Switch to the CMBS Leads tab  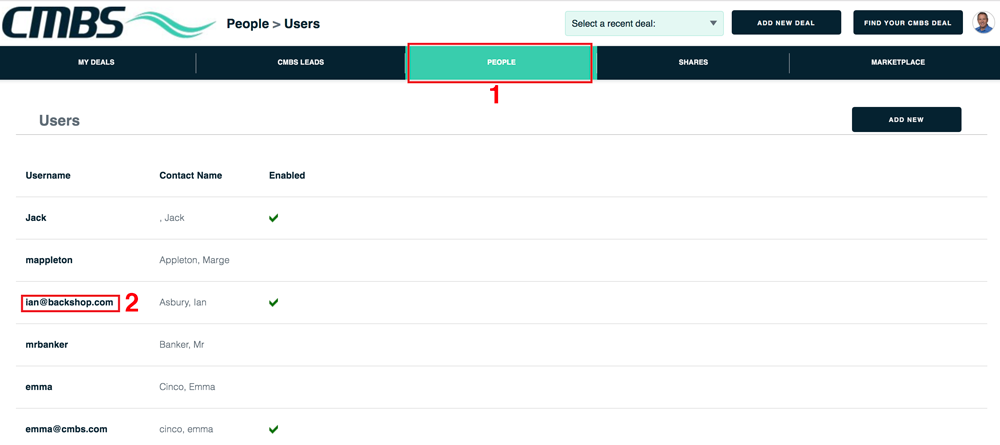point(301,62)
